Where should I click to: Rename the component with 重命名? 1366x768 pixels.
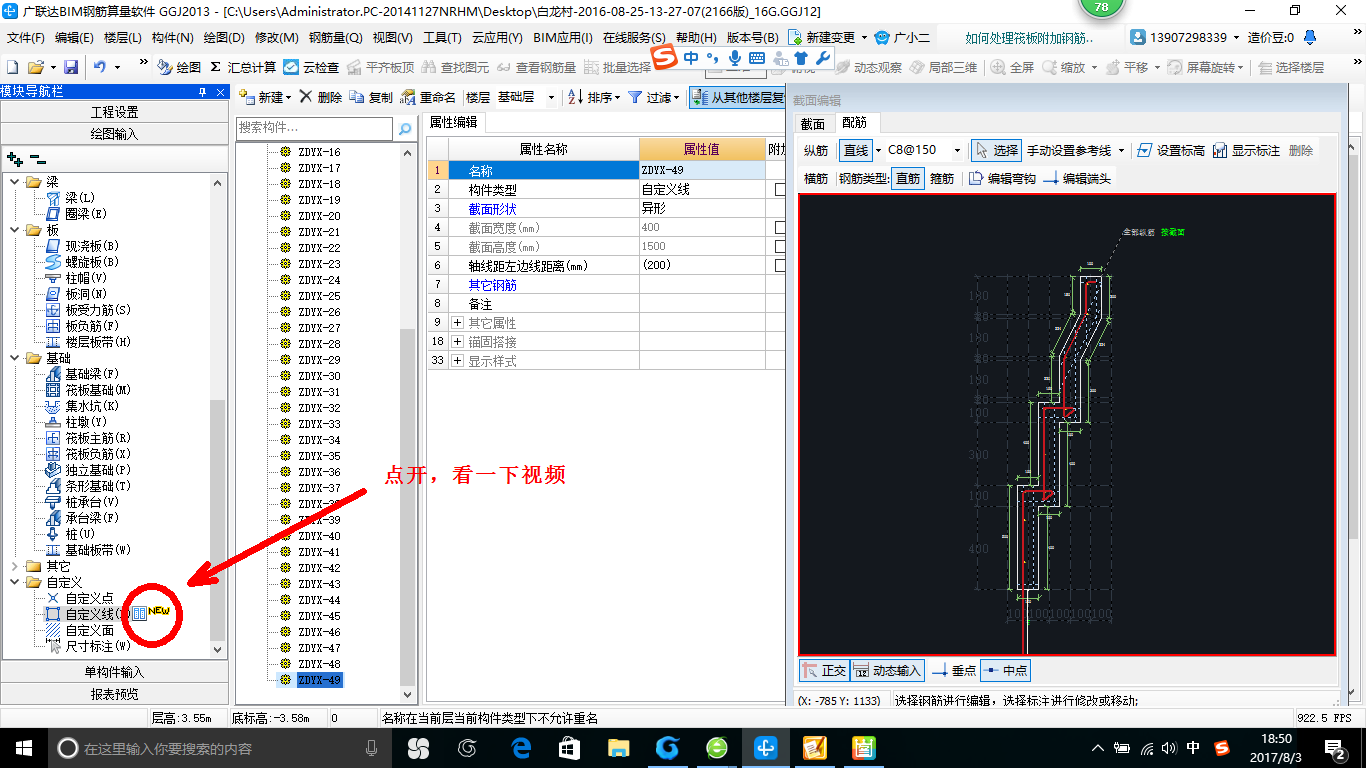pyautogui.click(x=429, y=97)
